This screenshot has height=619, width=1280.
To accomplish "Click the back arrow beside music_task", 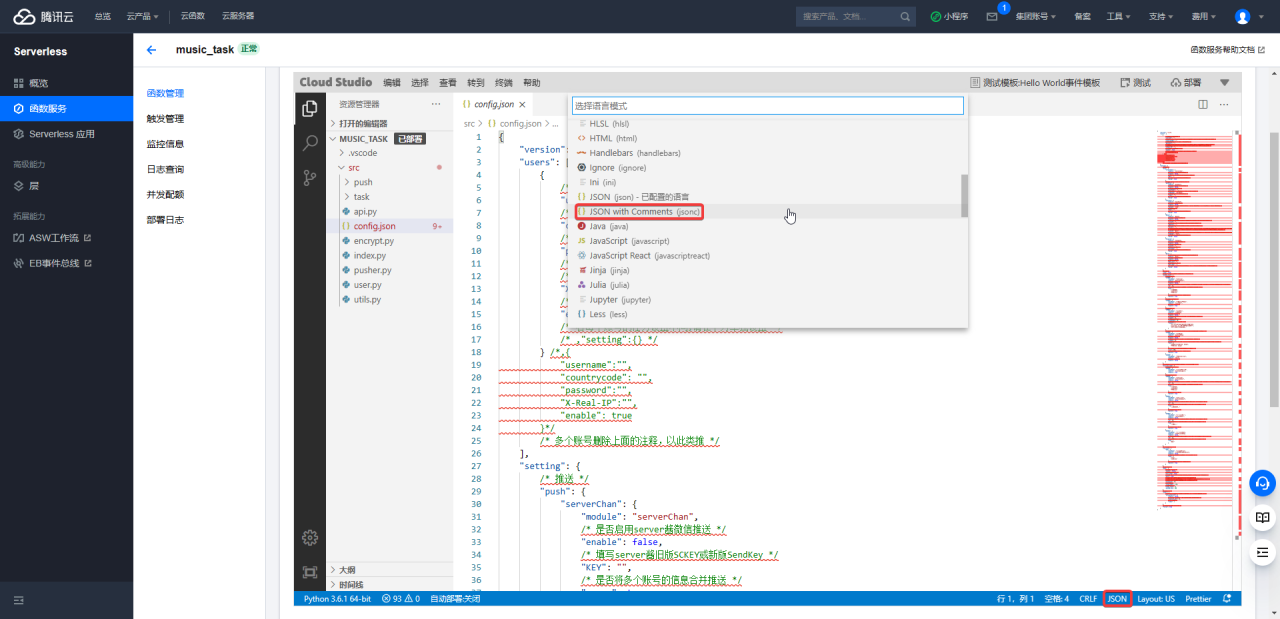I will 152,49.
